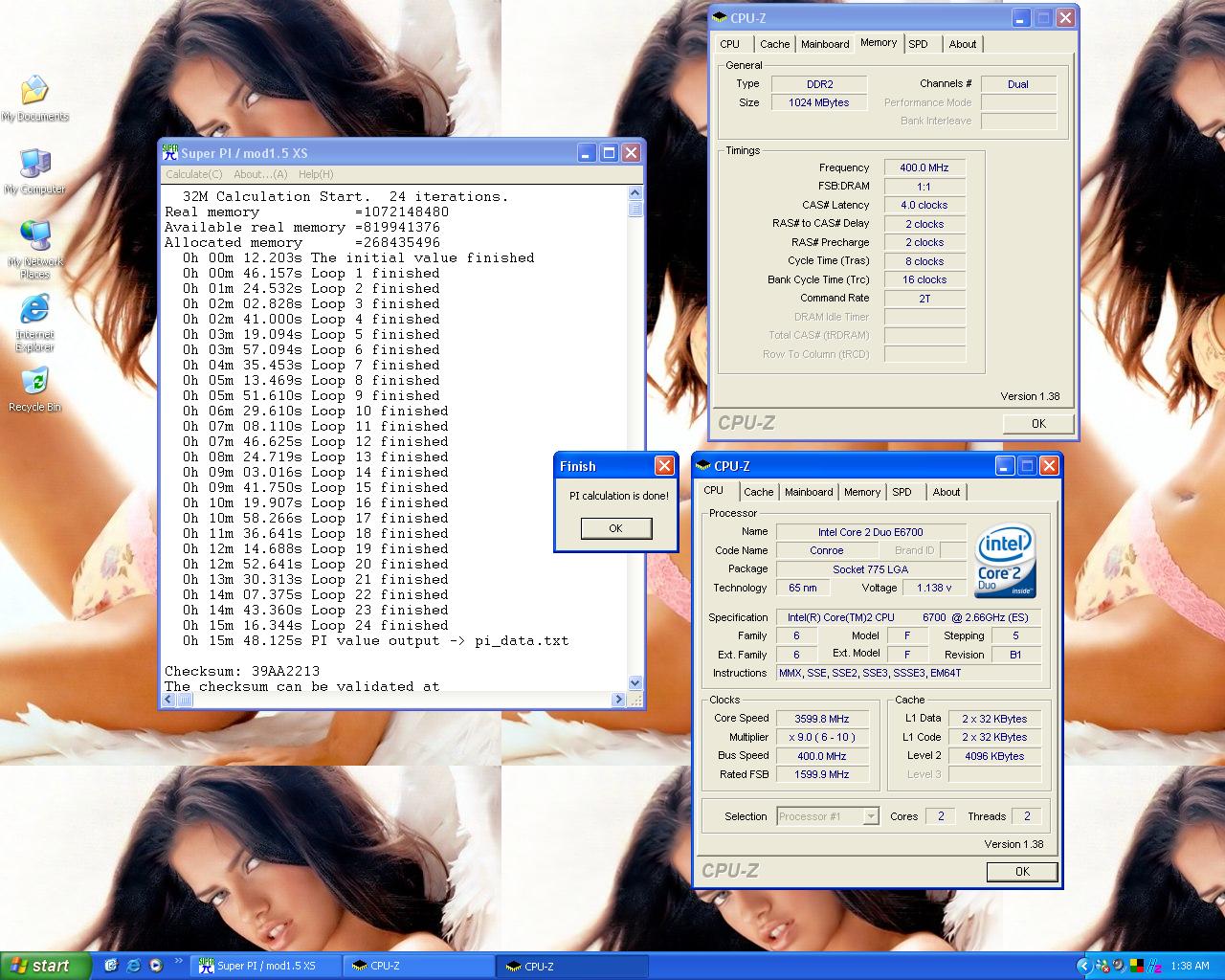The height and width of the screenshot is (980, 1225).
Task: Open About tab in upper CPU-Z window
Action: click(x=963, y=44)
